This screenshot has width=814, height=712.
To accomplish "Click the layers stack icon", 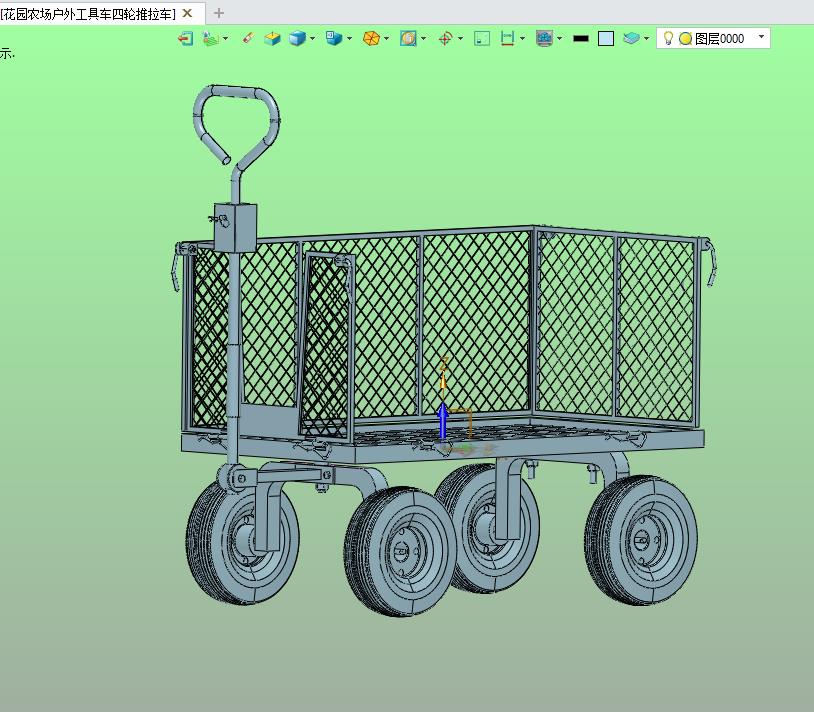I will tap(632, 38).
